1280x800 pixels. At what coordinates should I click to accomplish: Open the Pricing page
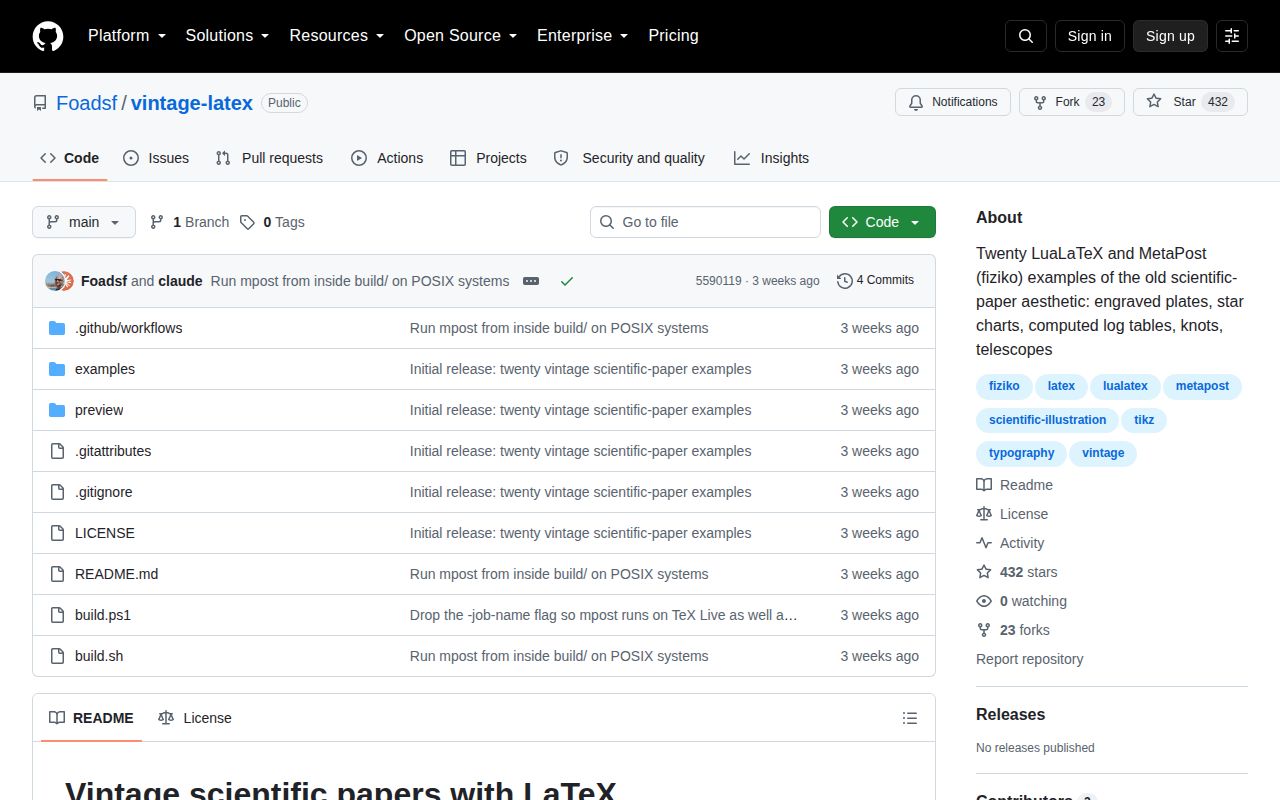click(x=673, y=36)
